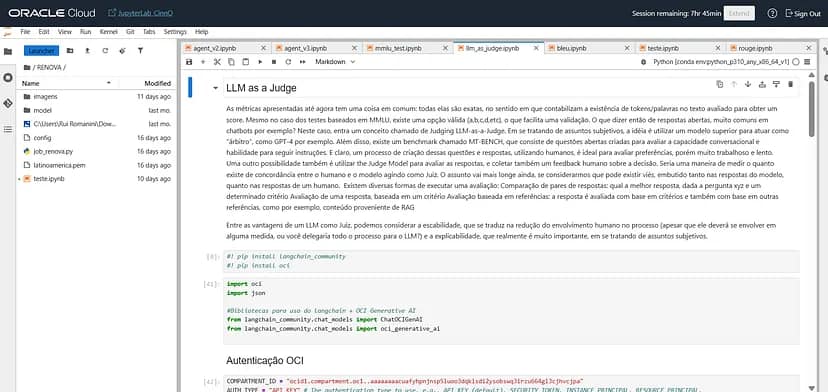The image size is (828, 392).
Task: Create a new folder in file browser
Action: point(70,51)
